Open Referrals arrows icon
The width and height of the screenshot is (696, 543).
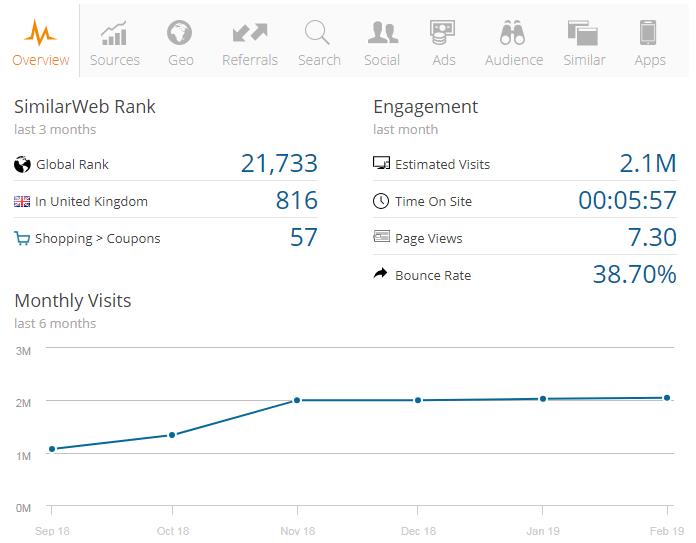(249, 33)
